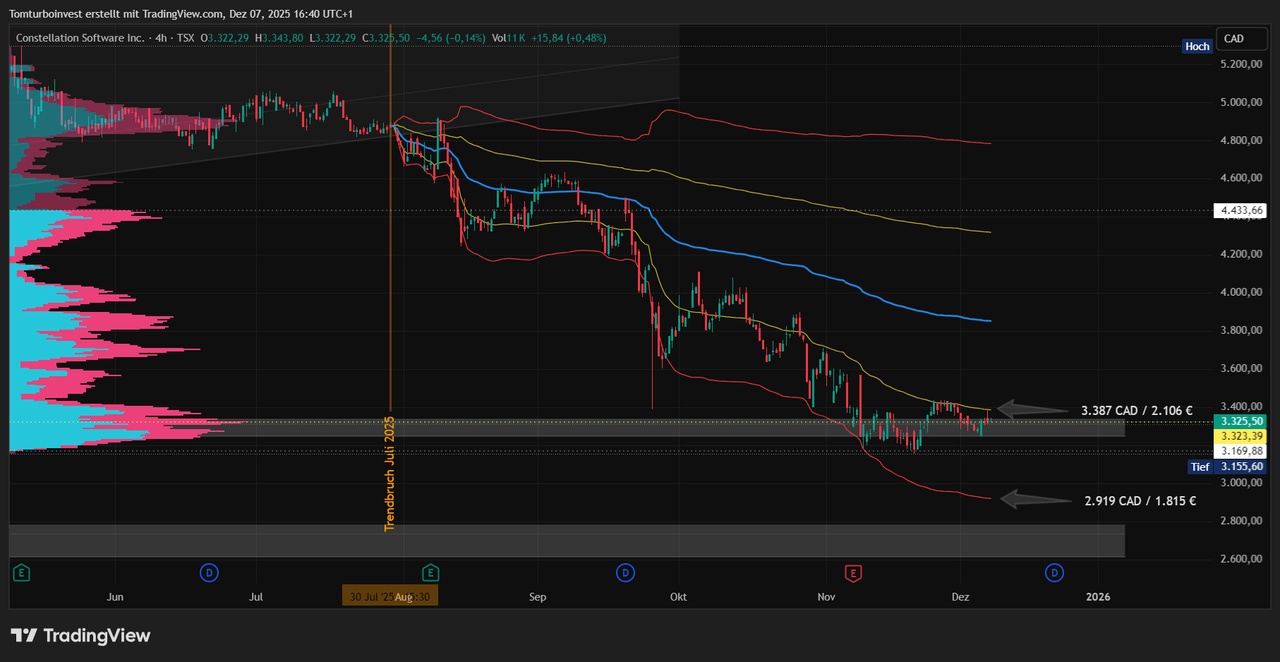Select the arrow pointing at 3.387 CAD
1280x662 pixels.
(x=1033, y=409)
